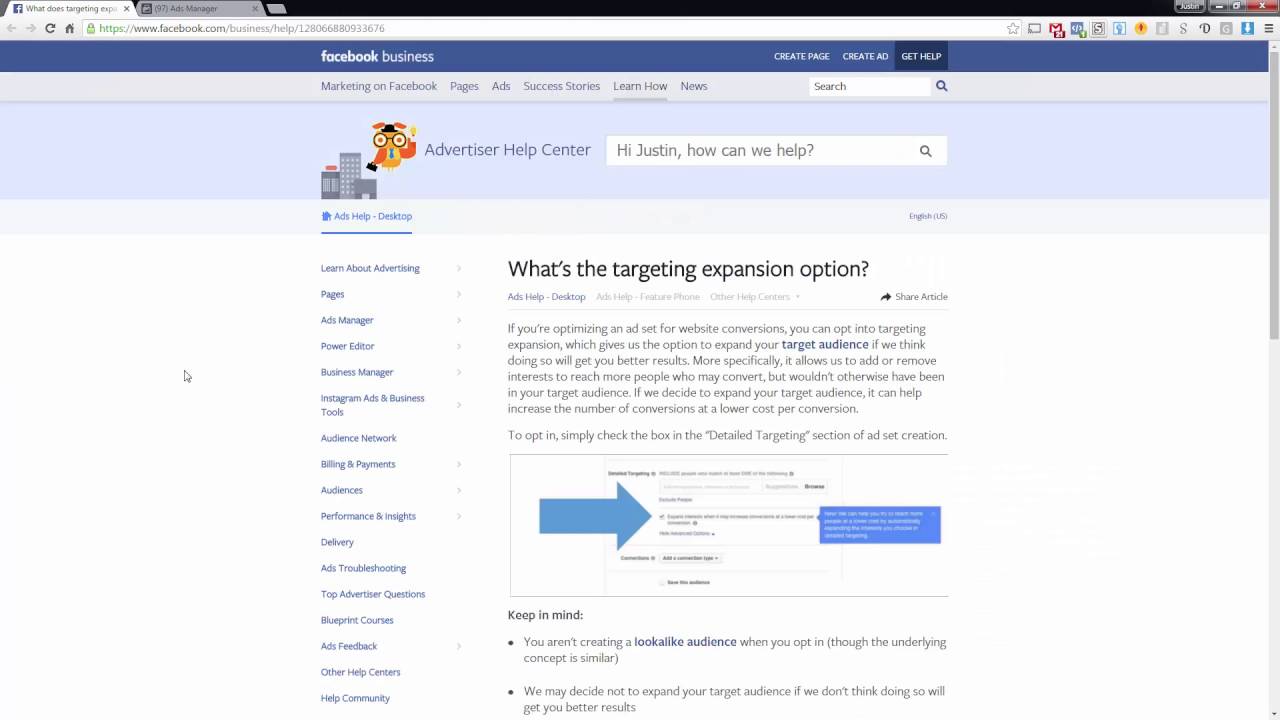Image resolution: width=1280 pixels, height=720 pixels.
Task: Click the browser back arrow
Action: [11, 28]
